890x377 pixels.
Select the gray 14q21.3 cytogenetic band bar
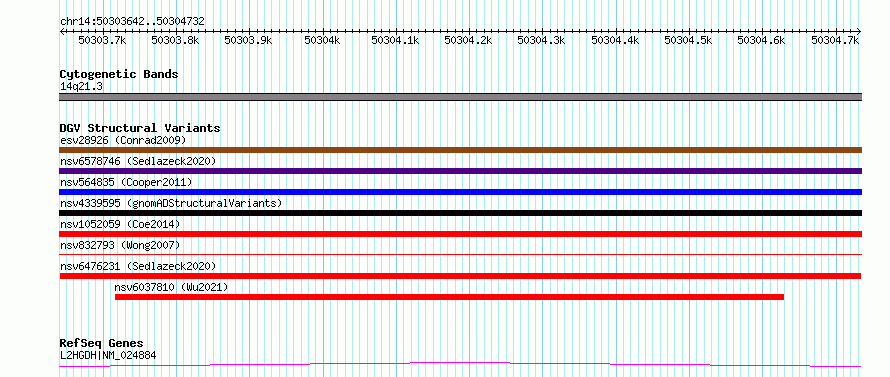[x=460, y=97]
